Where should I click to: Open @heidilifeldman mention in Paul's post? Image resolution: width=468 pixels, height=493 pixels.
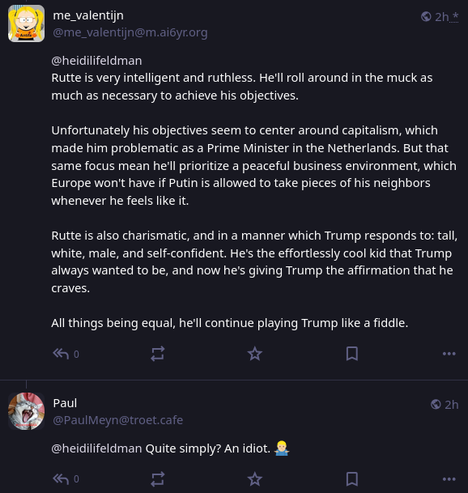pos(97,448)
